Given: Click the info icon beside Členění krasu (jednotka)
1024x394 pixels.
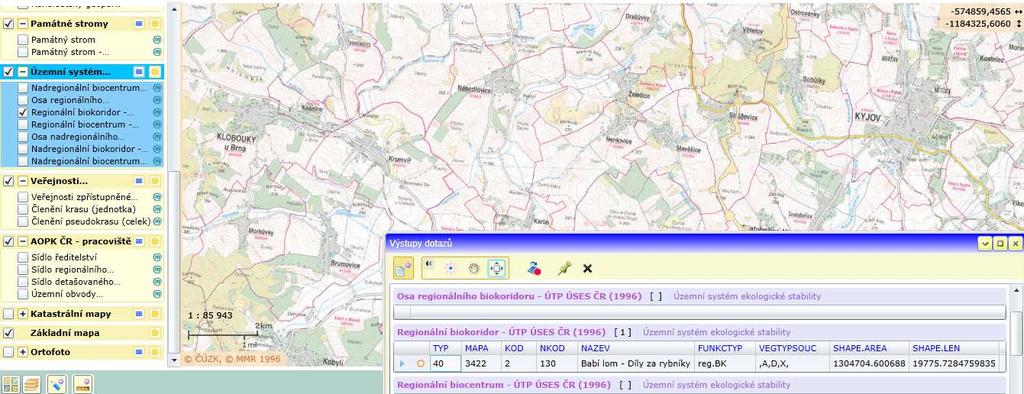Looking at the screenshot, I should 157,209.
